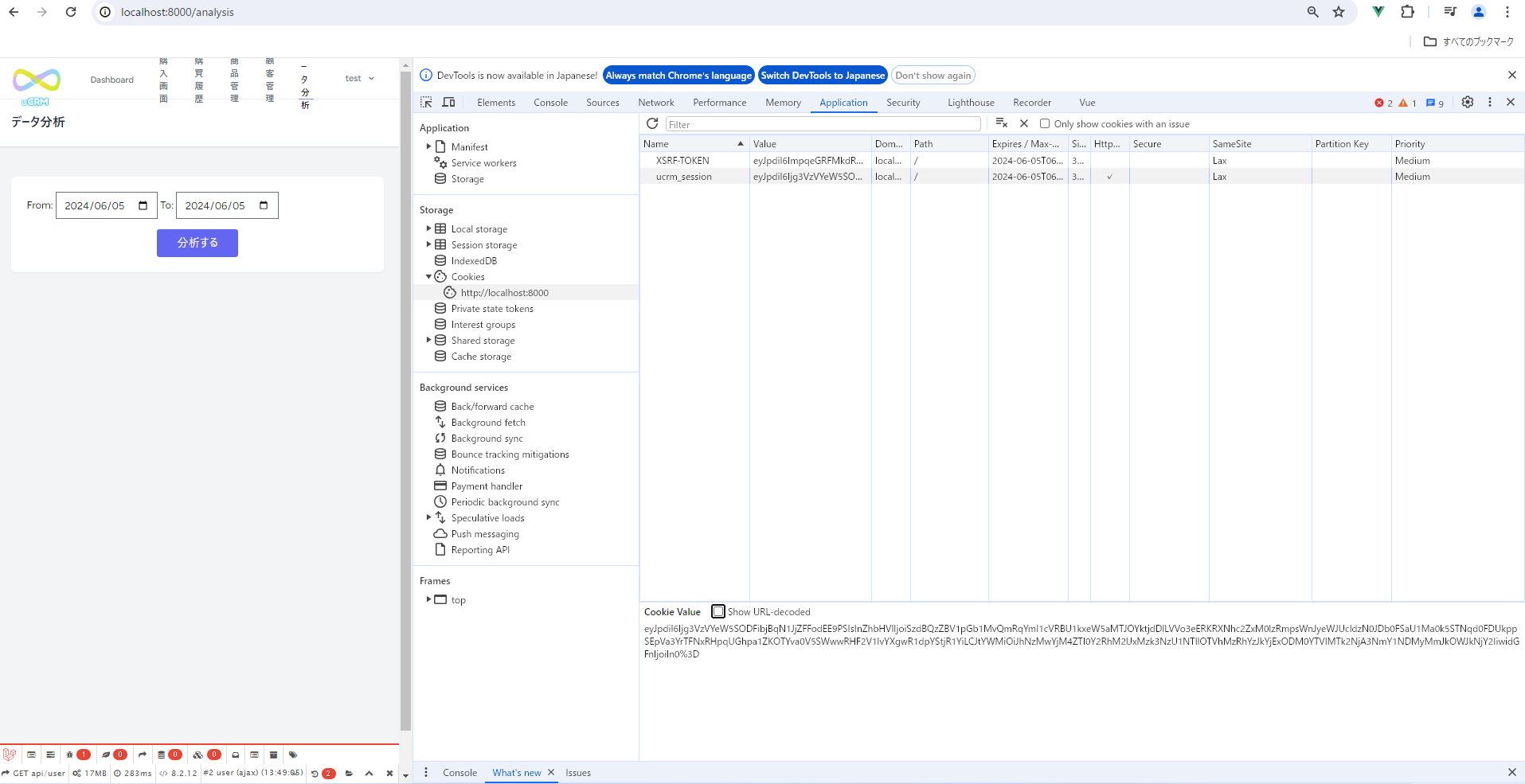This screenshot has height=784, width=1525.
Task: Click the browser address bar URL
Action: pyautogui.click(x=178, y=12)
